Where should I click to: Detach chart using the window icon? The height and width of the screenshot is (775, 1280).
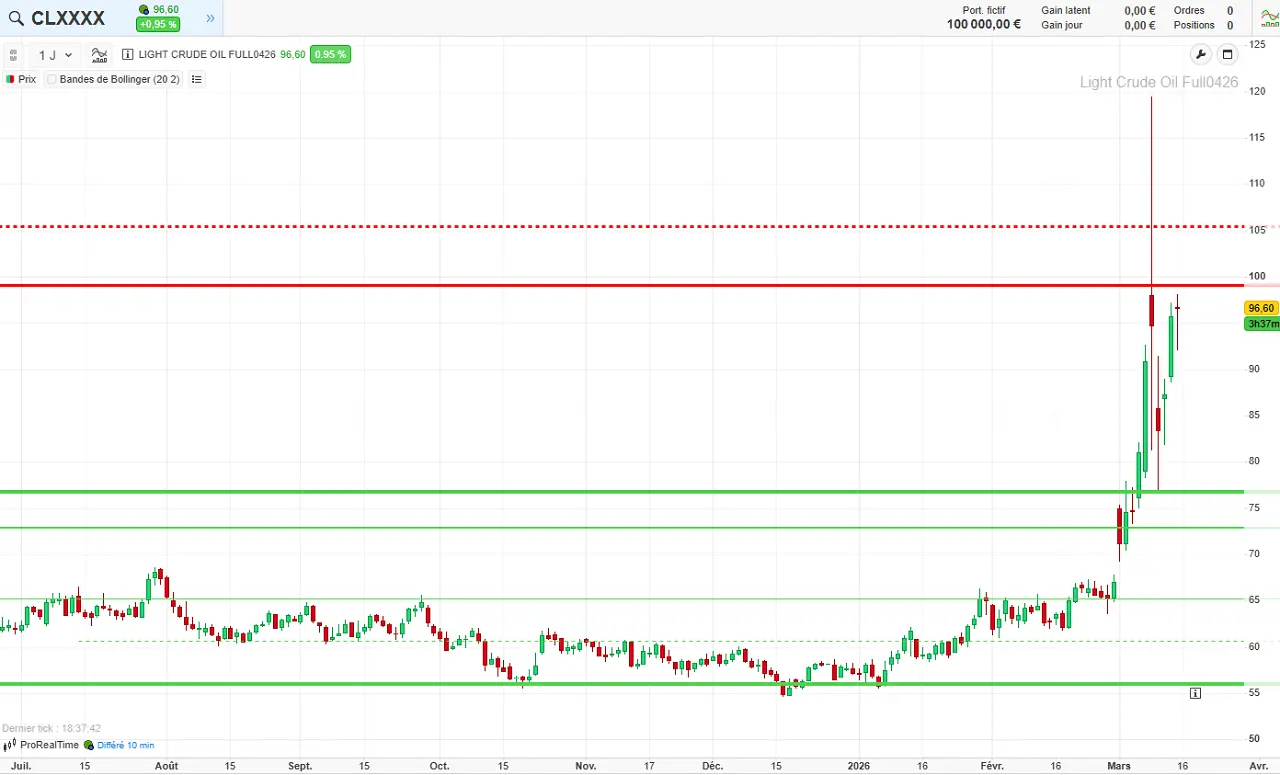(1228, 54)
